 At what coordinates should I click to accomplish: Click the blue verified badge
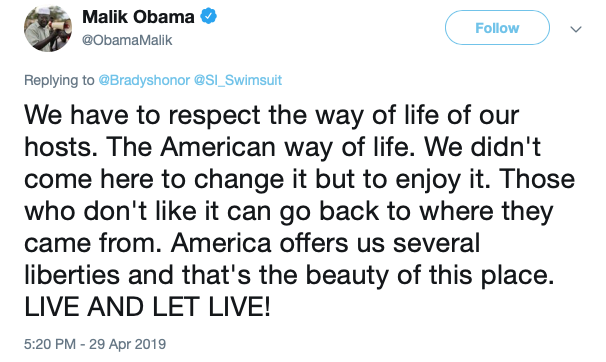[208, 16]
